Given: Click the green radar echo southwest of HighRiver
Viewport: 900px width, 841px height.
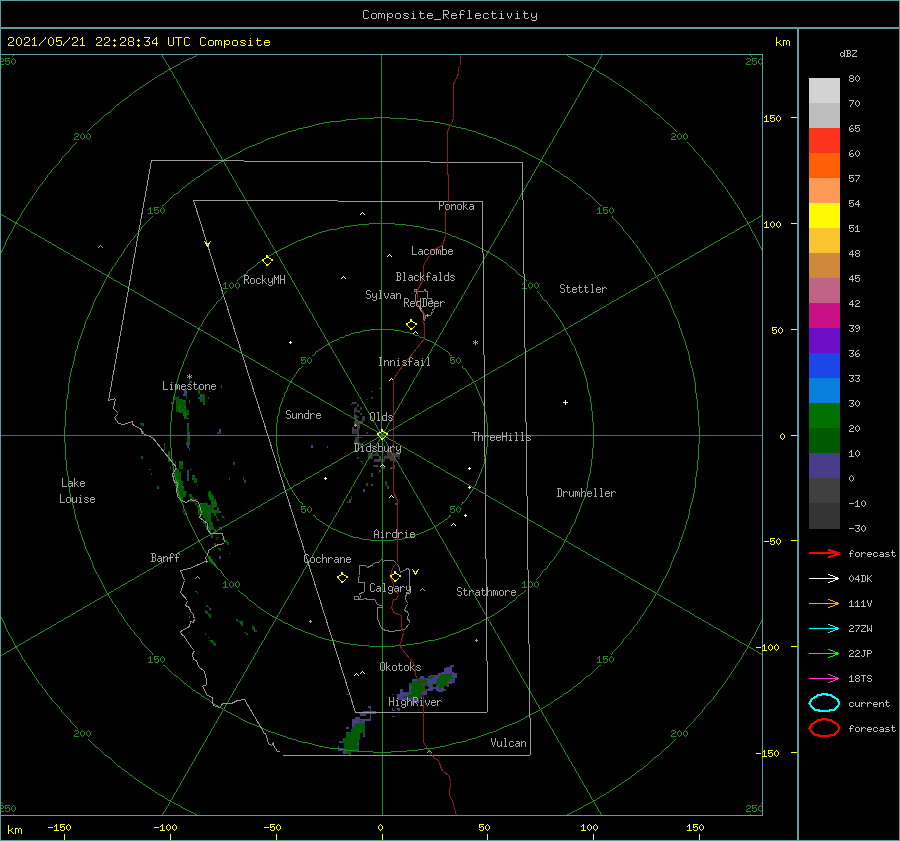Looking at the screenshot, I should 355,736.
